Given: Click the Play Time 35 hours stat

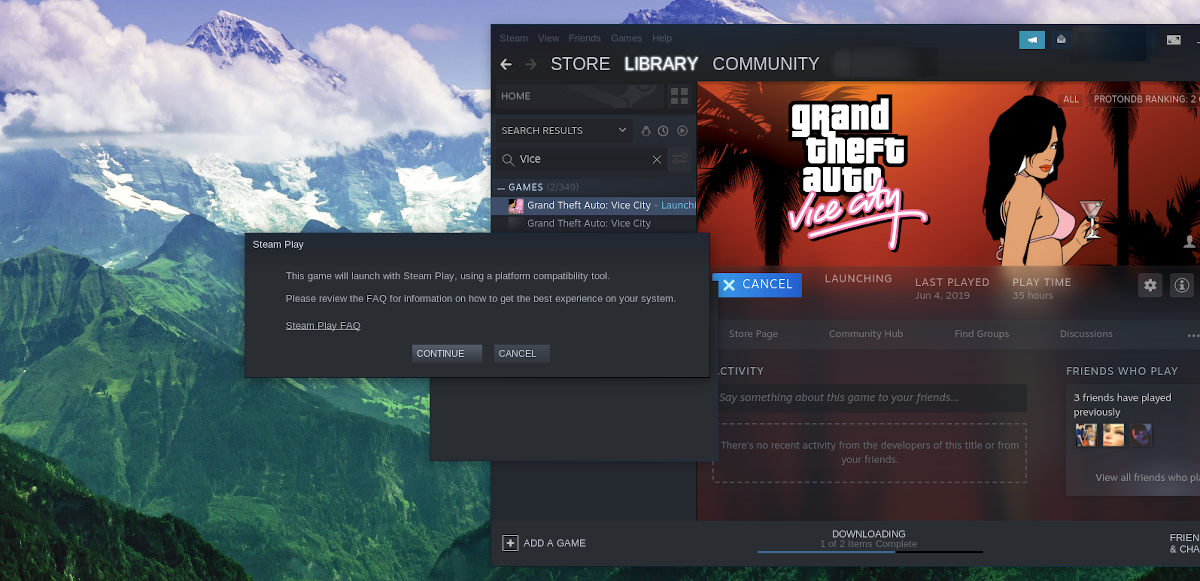Looking at the screenshot, I should pyautogui.click(x=1041, y=288).
